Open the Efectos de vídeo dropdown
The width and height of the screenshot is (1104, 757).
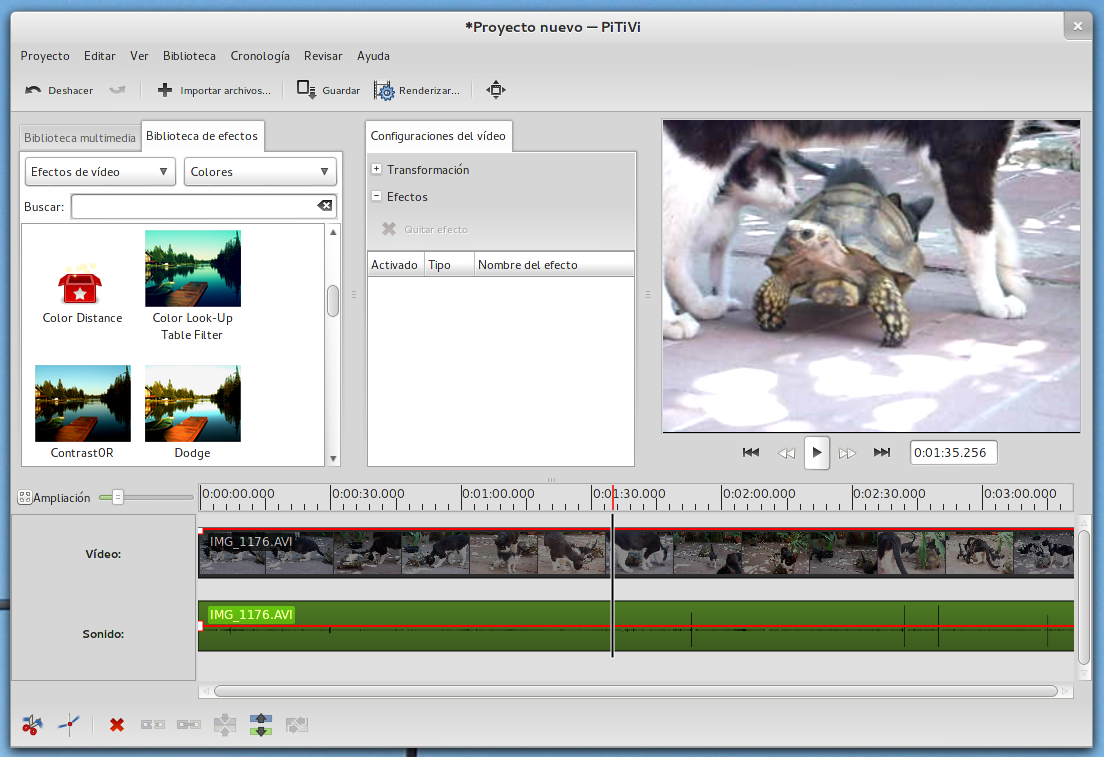pos(99,171)
